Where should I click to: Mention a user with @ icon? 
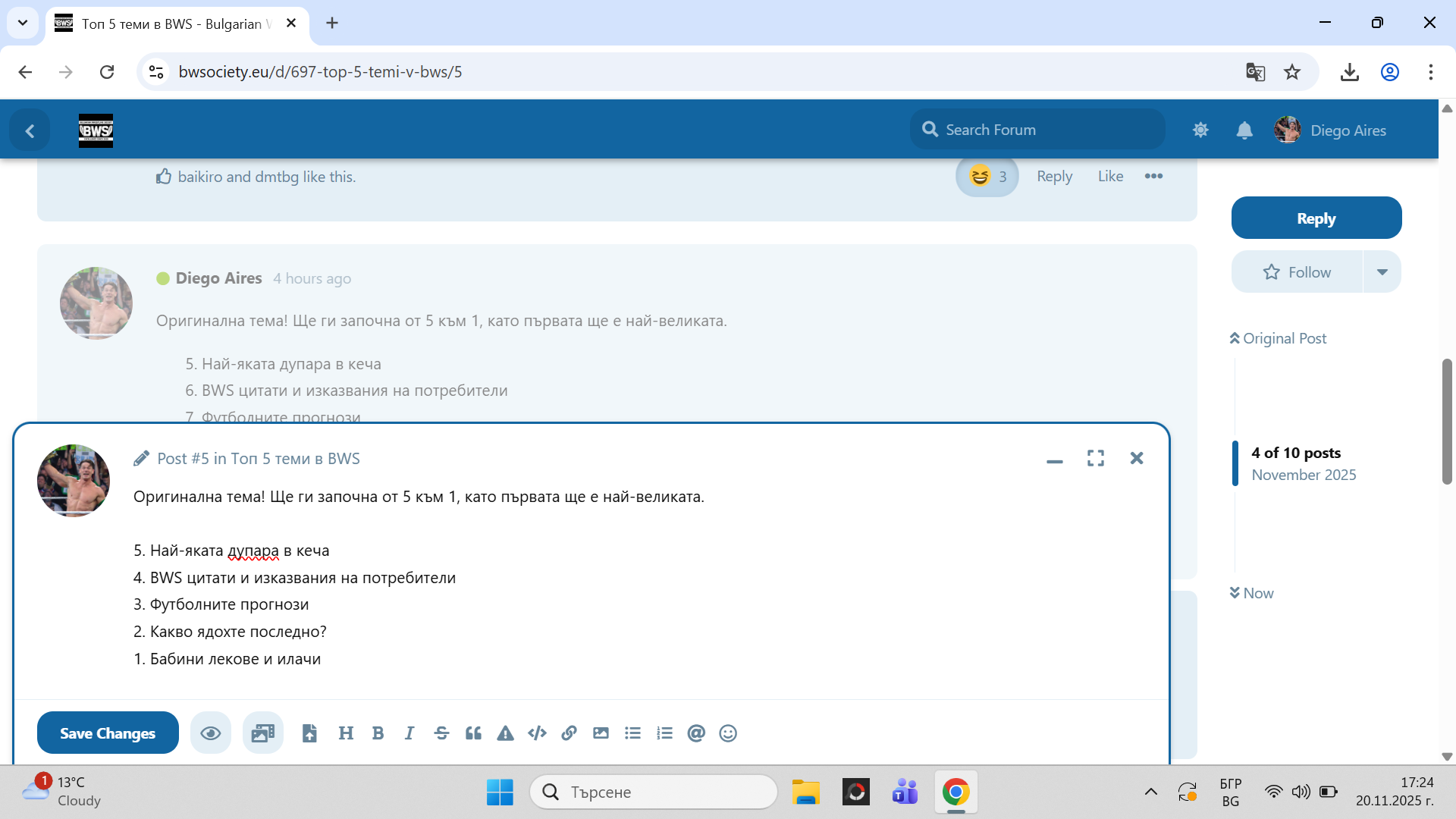696,733
